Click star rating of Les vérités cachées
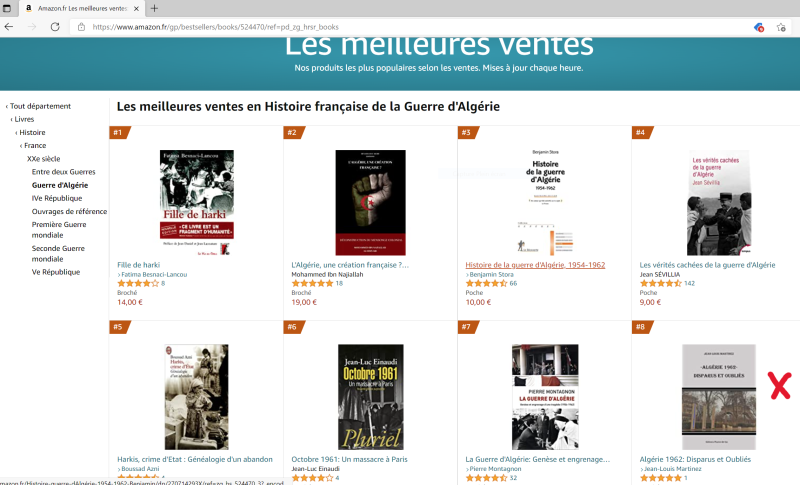The image size is (800, 485). pyautogui.click(x=661, y=284)
